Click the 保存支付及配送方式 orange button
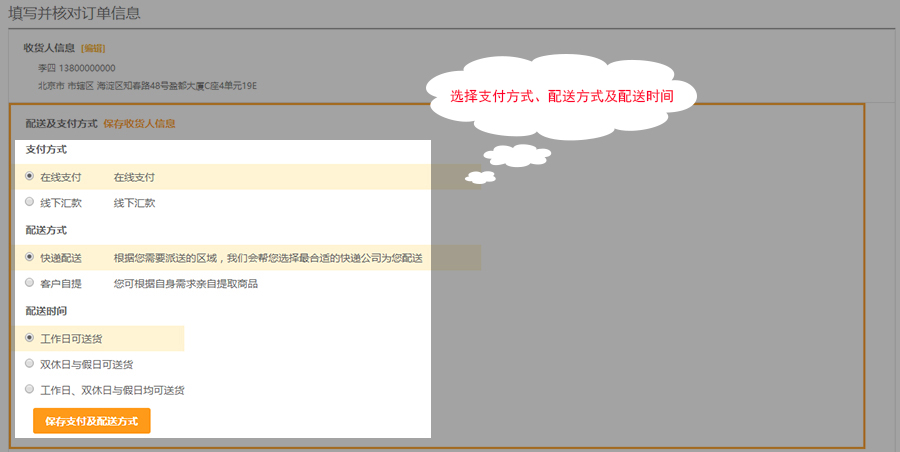Screen dimensions: 900x452 92,421
